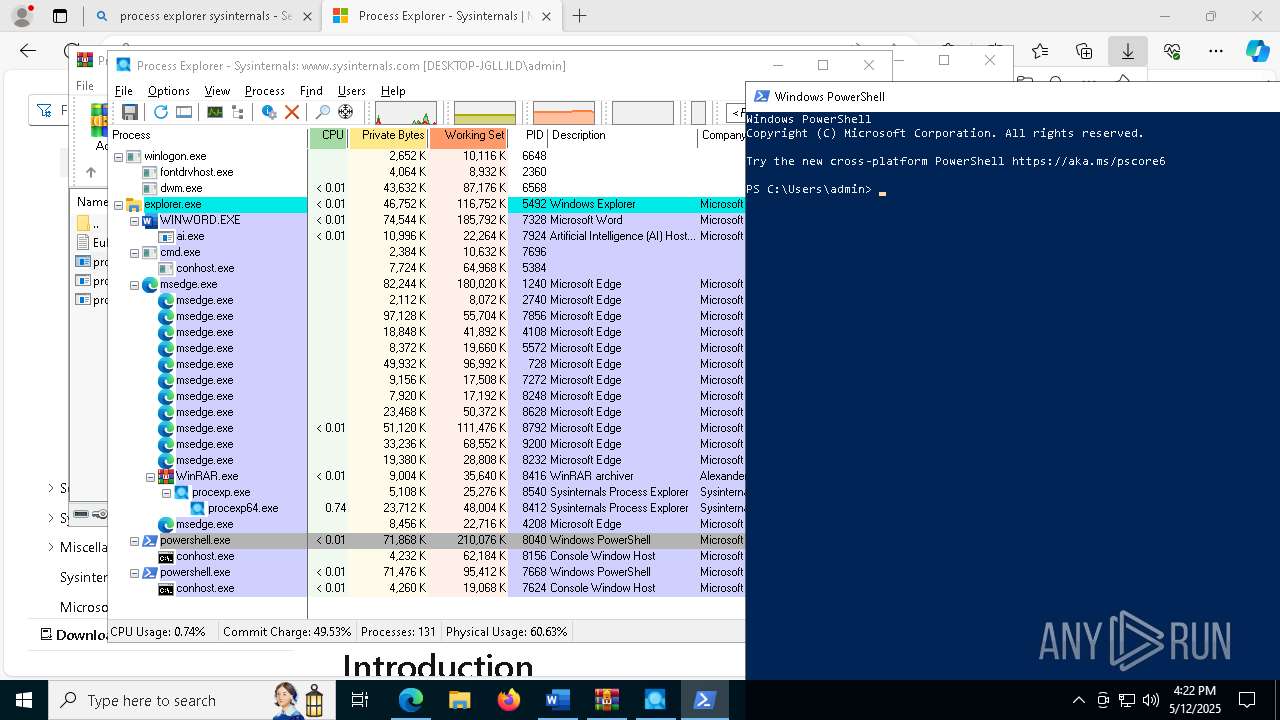This screenshot has width=1280, height=720.
Task: Collapse the WinRAR.exe tree node
Action: click(x=150, y=476)
